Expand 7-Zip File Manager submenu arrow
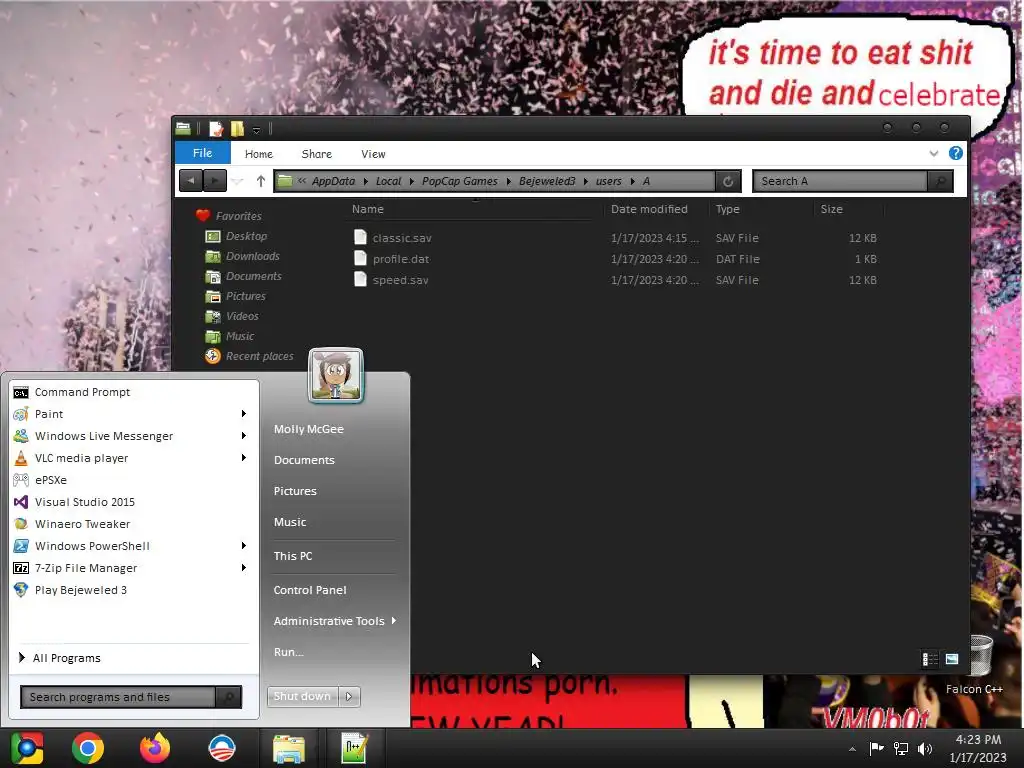1024x768 pixels. pos(244,568)
